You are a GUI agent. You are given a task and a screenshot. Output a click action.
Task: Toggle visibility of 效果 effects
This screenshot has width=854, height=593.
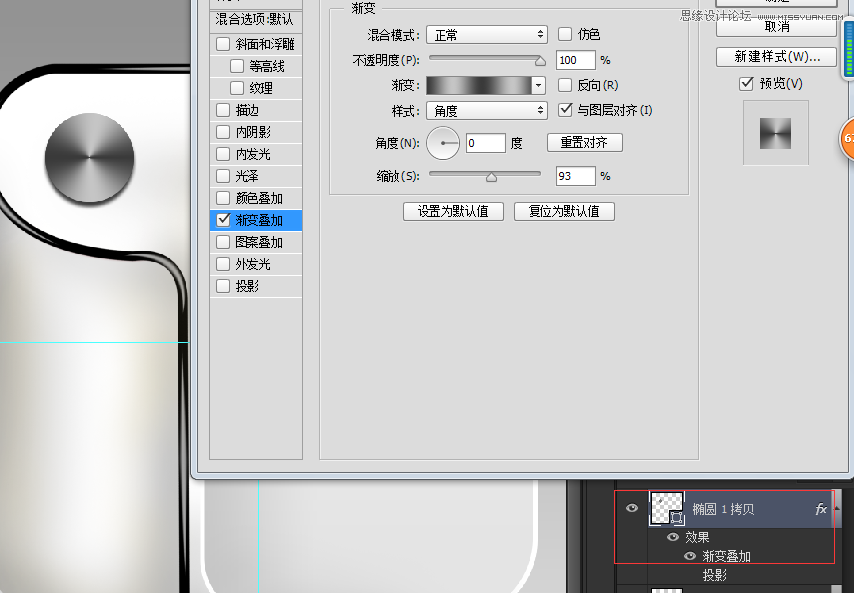pyautogui.click(x=673, y=537)
